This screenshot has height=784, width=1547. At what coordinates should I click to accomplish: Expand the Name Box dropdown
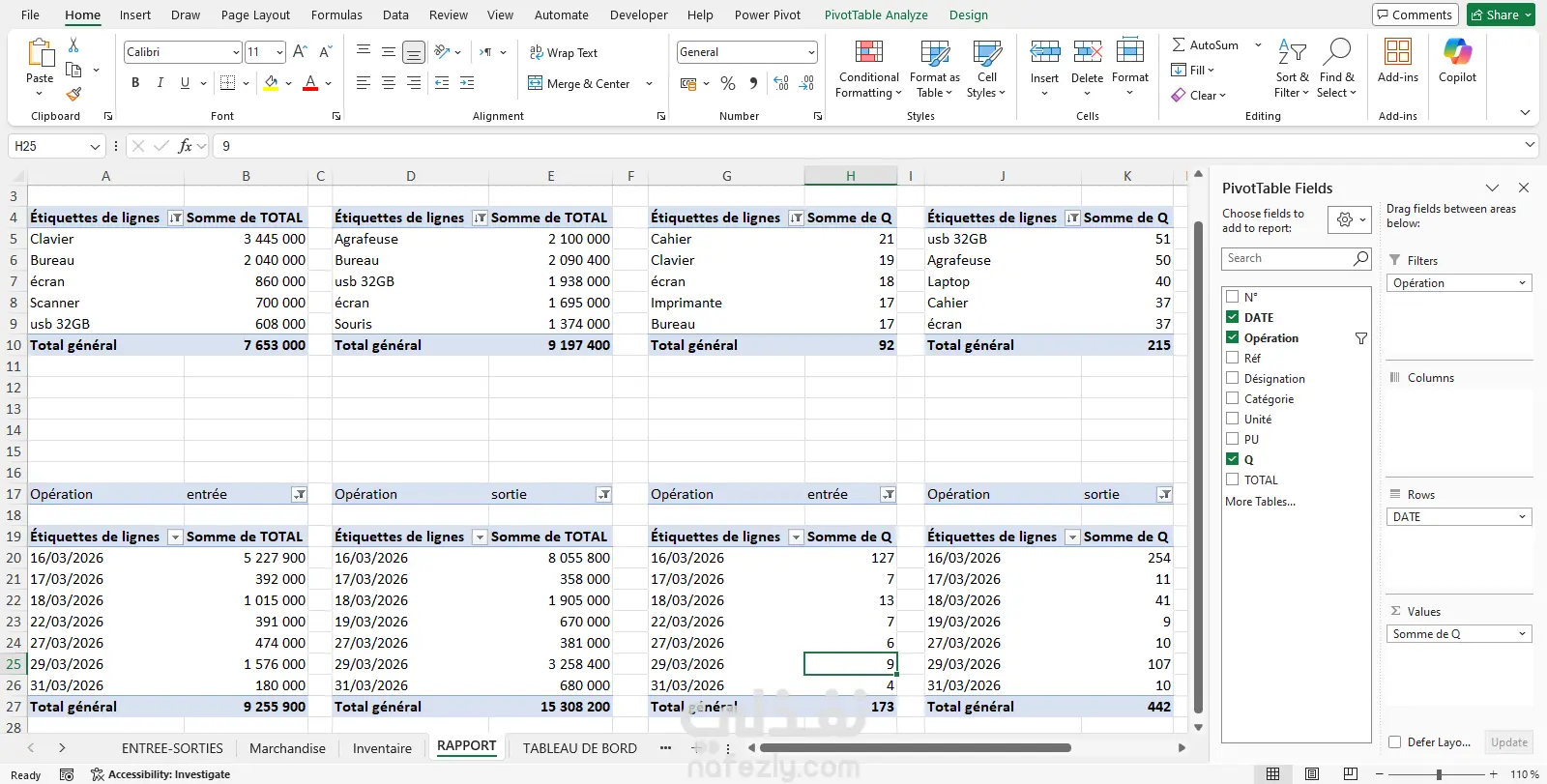coord(95,147)
